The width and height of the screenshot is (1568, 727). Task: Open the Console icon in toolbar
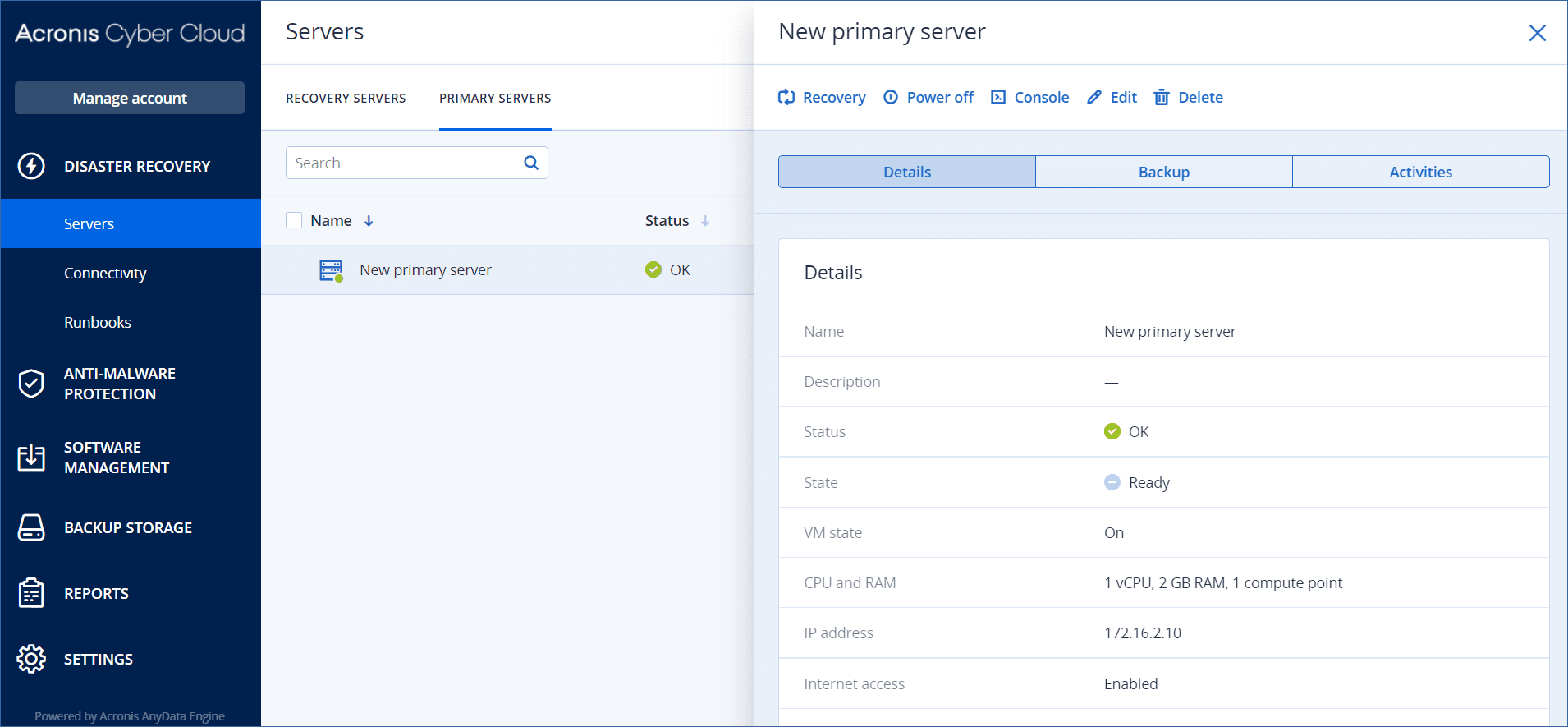click(x=998, y=97)
